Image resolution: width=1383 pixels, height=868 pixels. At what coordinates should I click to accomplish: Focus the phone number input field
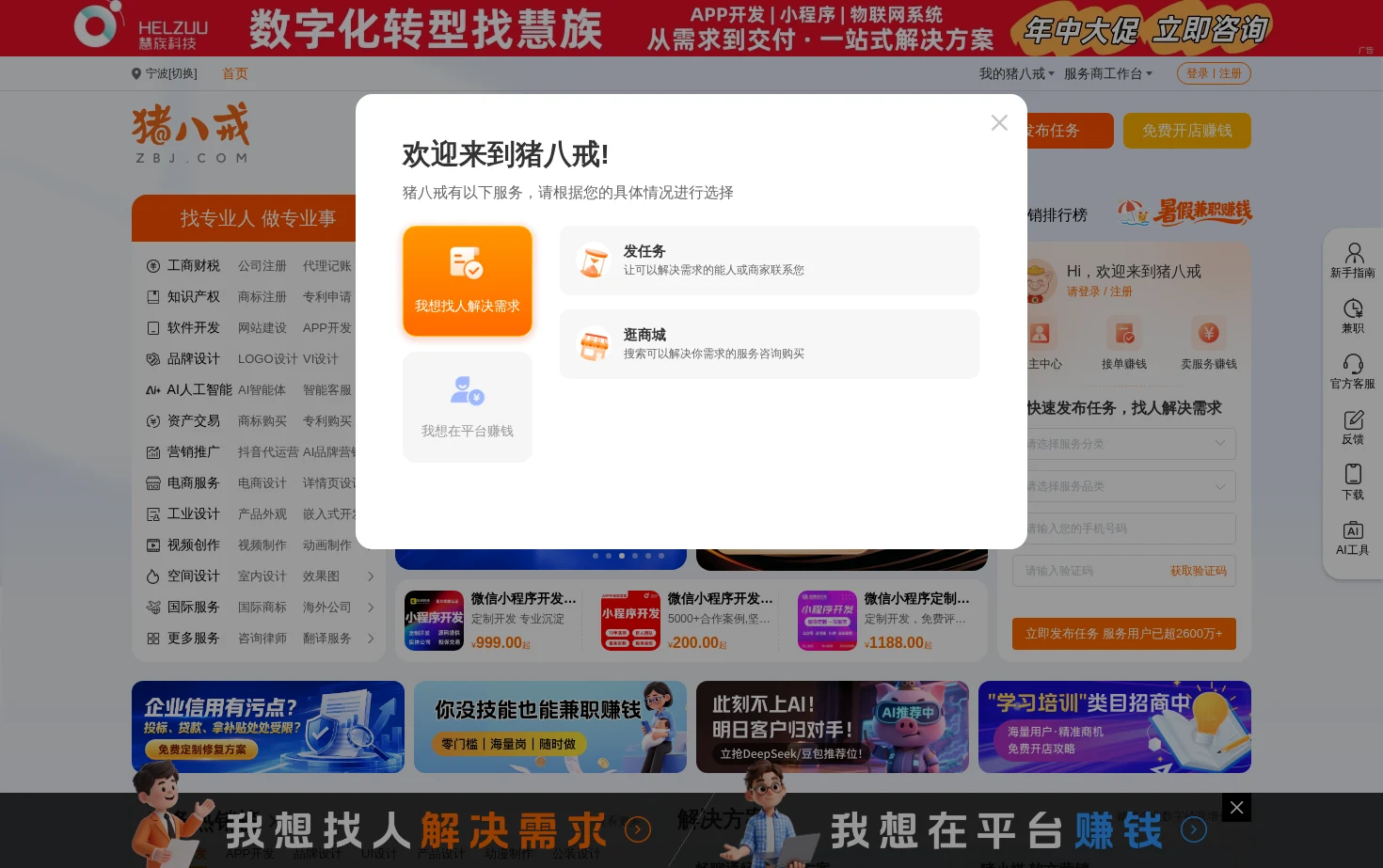tap(1124, 529)
